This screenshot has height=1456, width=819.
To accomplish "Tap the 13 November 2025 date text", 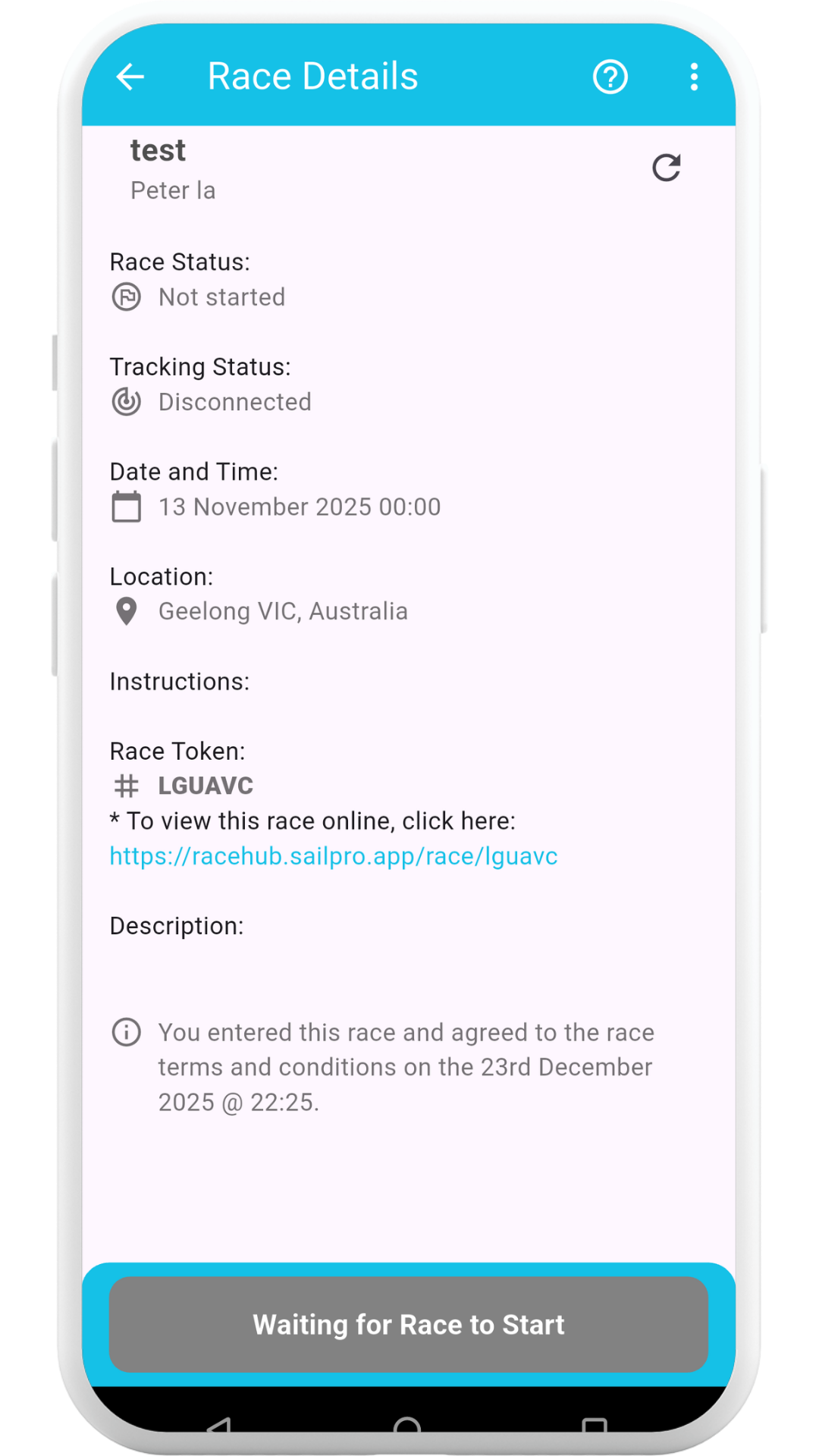I will [x=300, y=507].
